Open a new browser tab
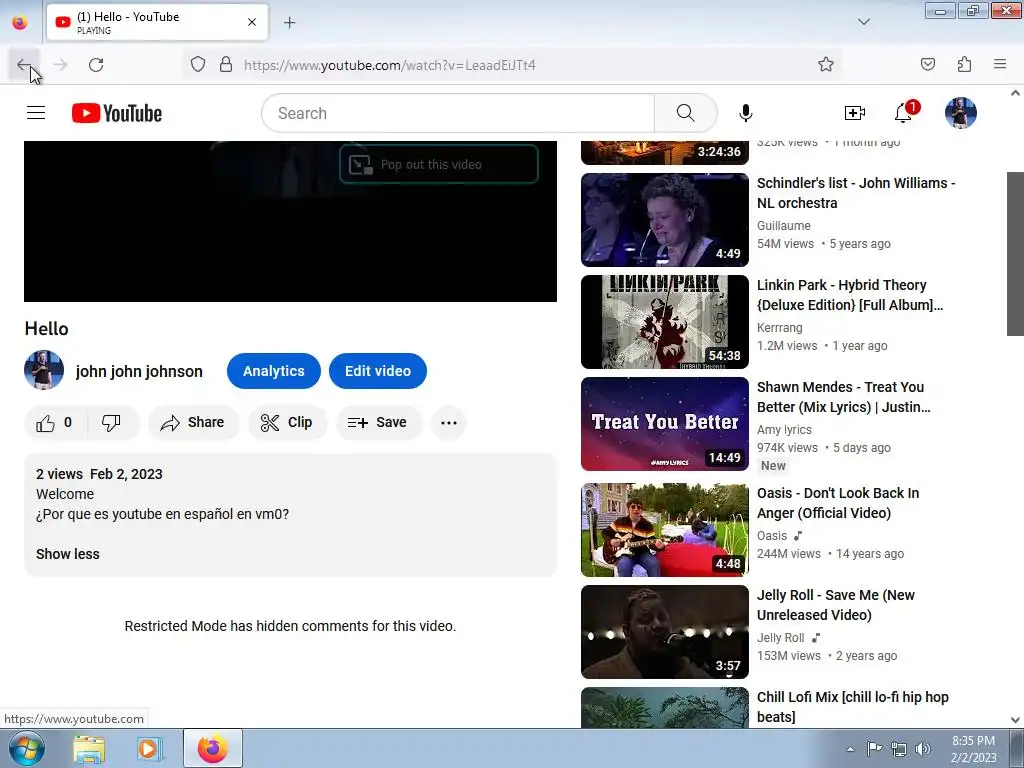 click(x=289, y=23)
